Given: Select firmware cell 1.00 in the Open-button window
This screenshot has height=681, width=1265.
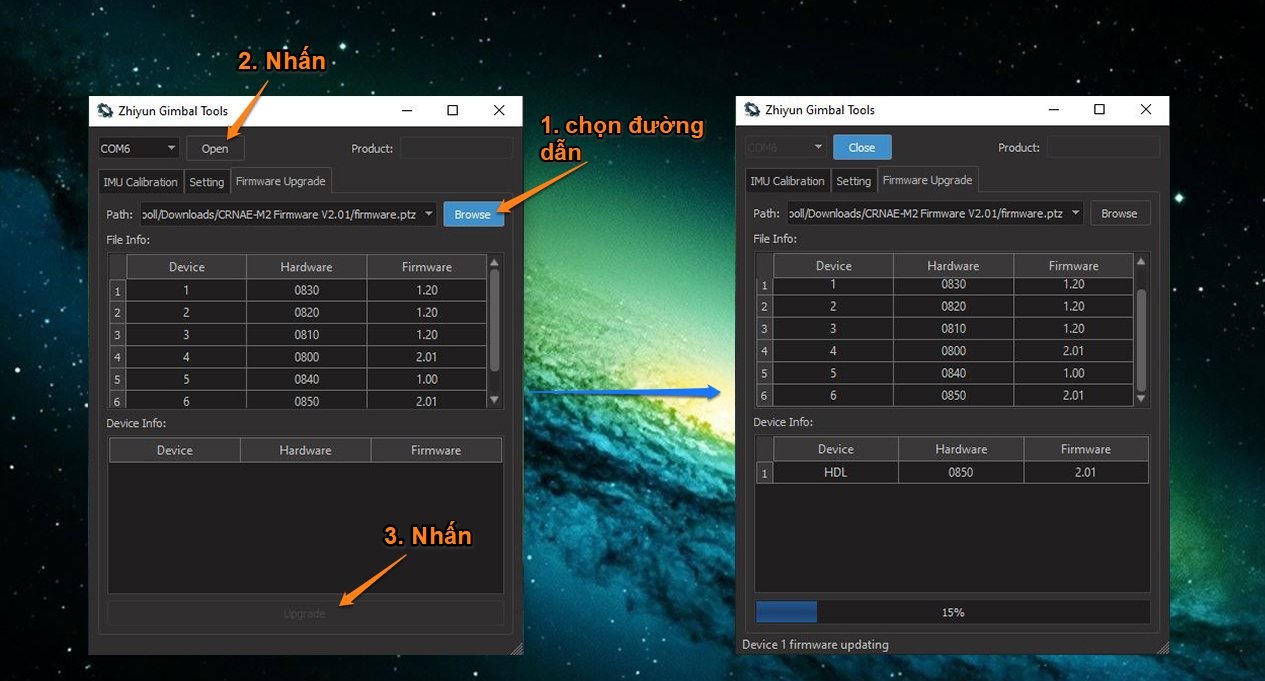Looking at the screenshot, I should [427, 379].
